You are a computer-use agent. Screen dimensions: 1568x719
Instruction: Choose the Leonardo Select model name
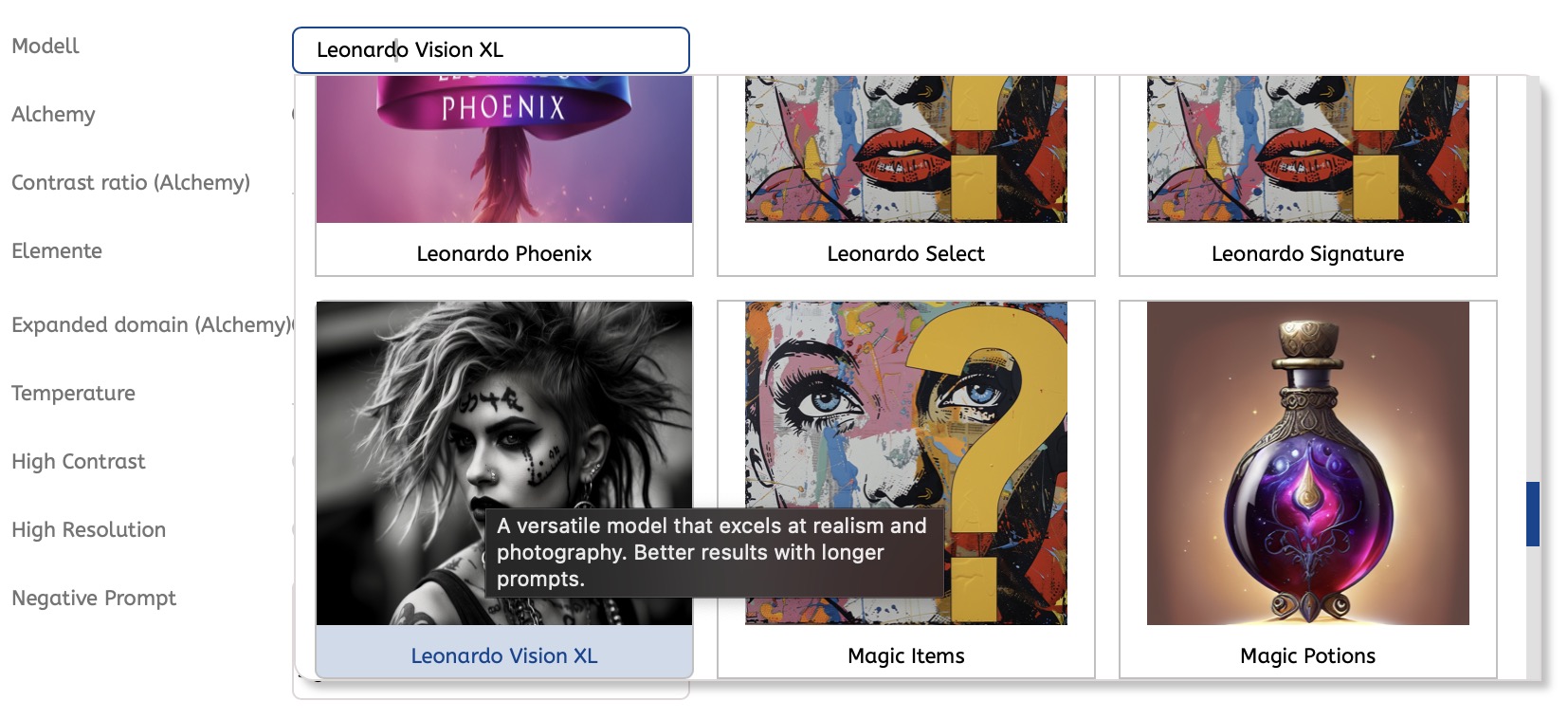pyautogui.click(x=905, y=253)
